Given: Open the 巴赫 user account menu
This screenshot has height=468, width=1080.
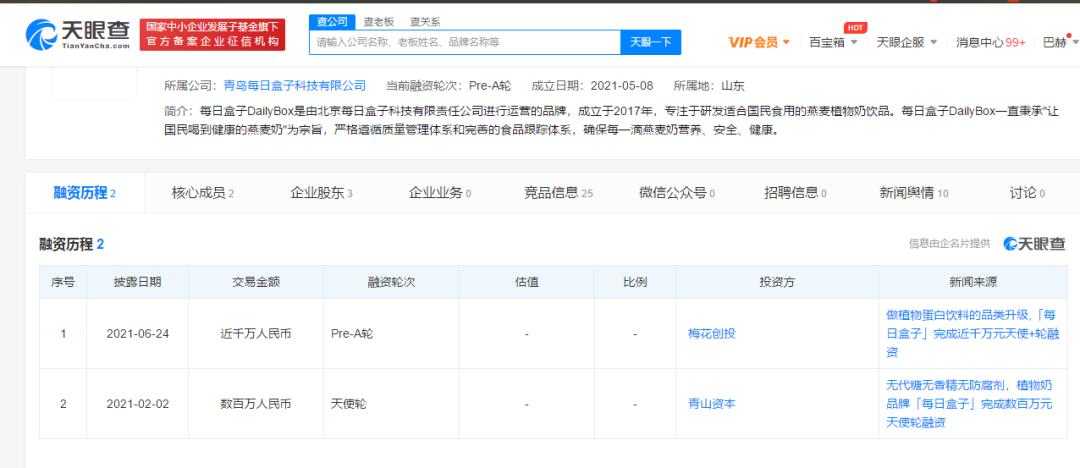Looking at the screenshot, I should tap(1059, 42).
